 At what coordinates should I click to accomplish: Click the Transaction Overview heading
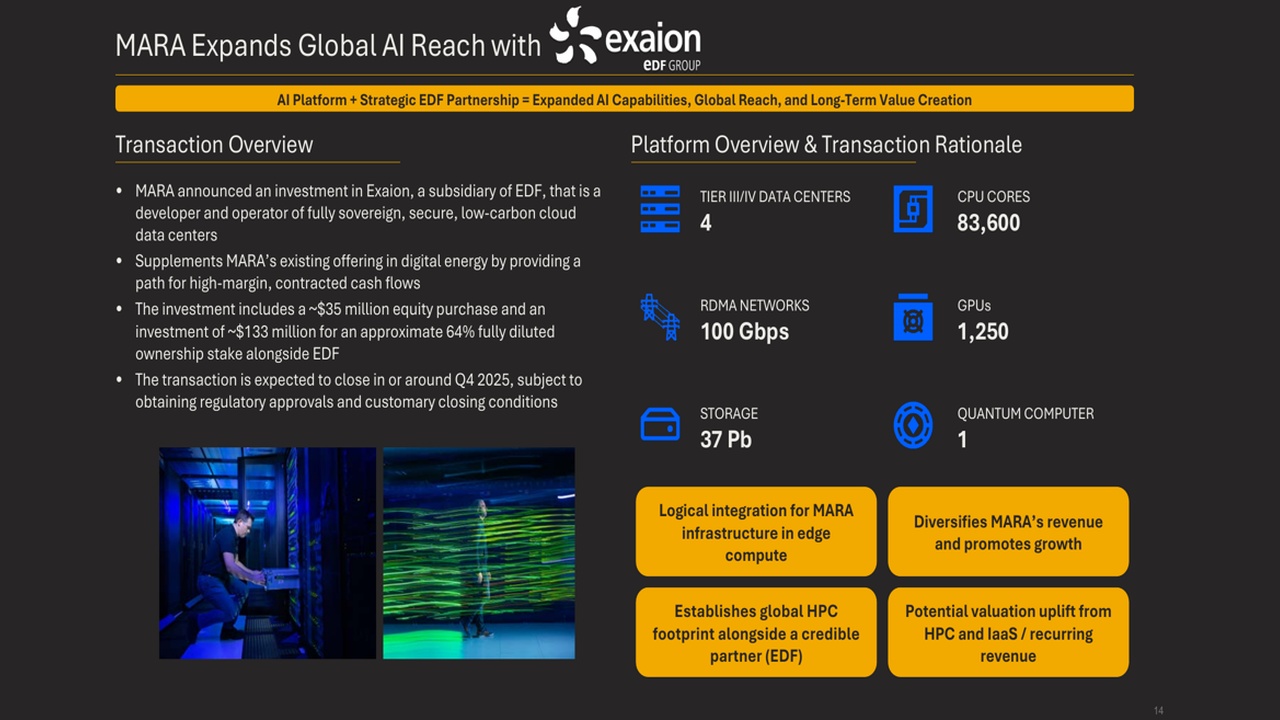(214, 145)
